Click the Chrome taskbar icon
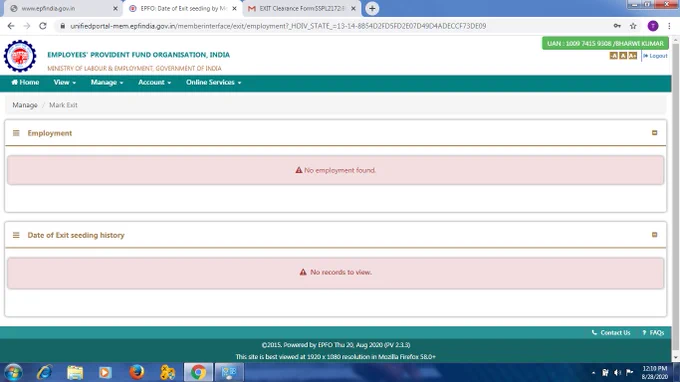 [198, 372]
